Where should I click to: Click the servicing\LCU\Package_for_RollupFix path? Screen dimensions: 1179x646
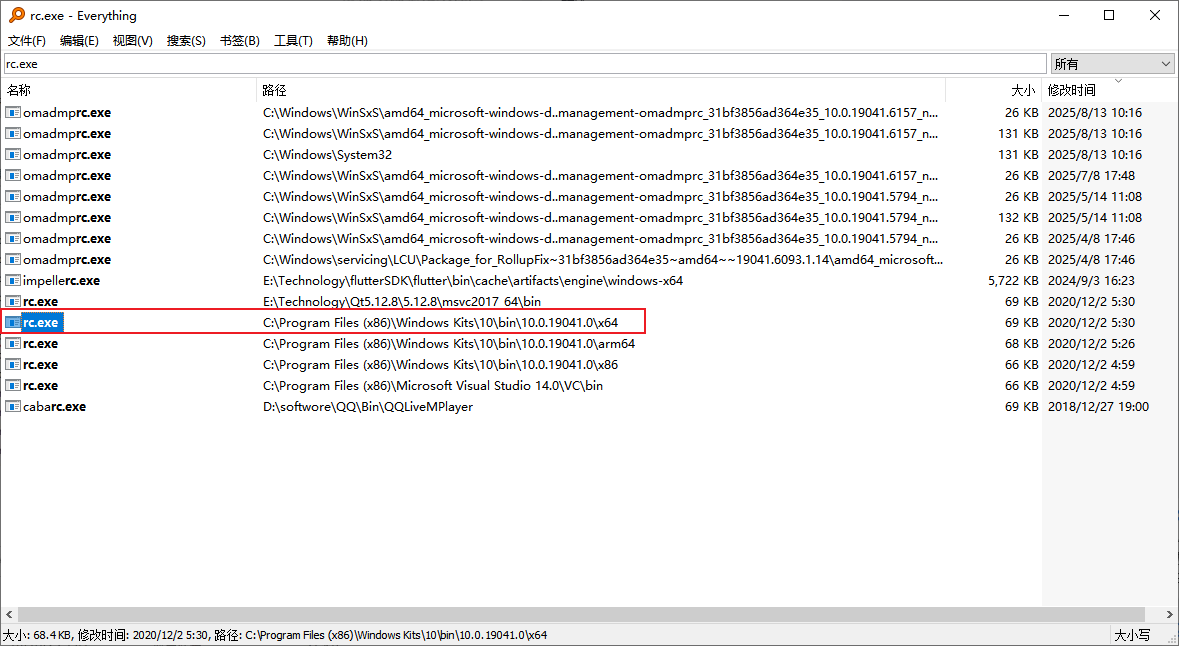[x=602, y=259]
